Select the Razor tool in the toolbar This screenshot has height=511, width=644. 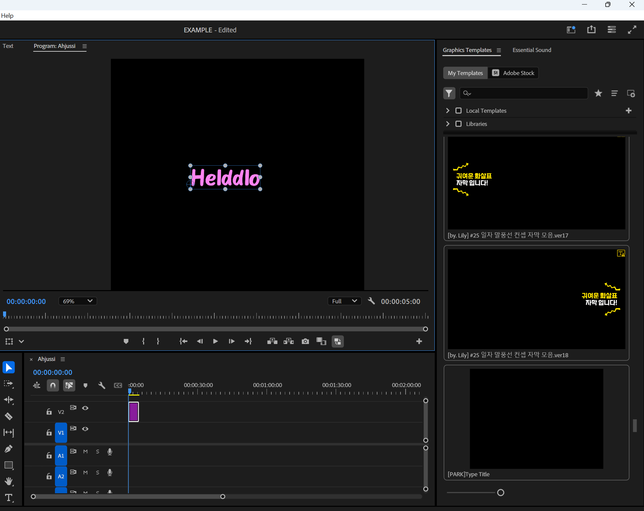[9, 416]
